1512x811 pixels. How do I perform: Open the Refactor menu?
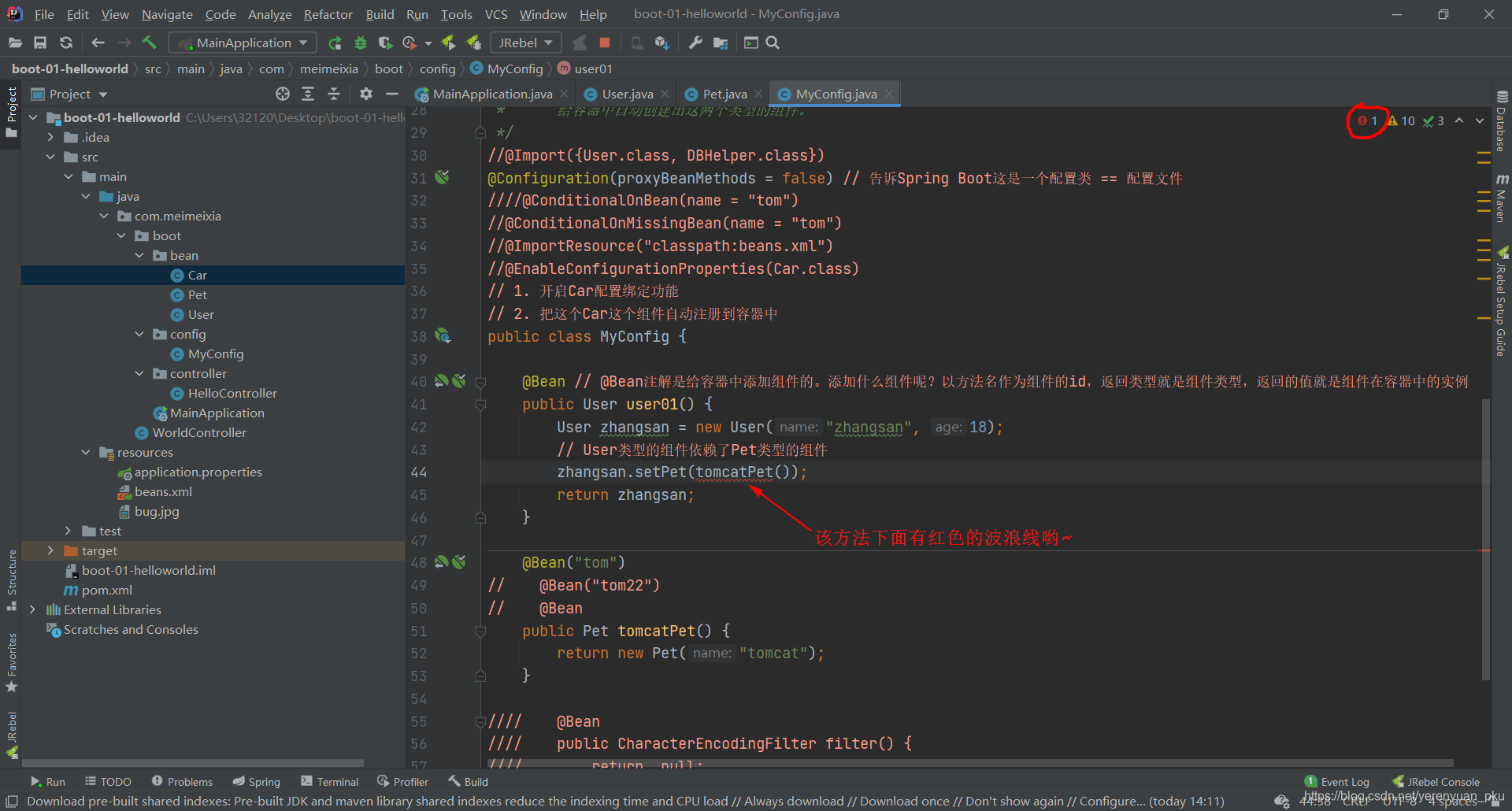[x=328, y=14]
